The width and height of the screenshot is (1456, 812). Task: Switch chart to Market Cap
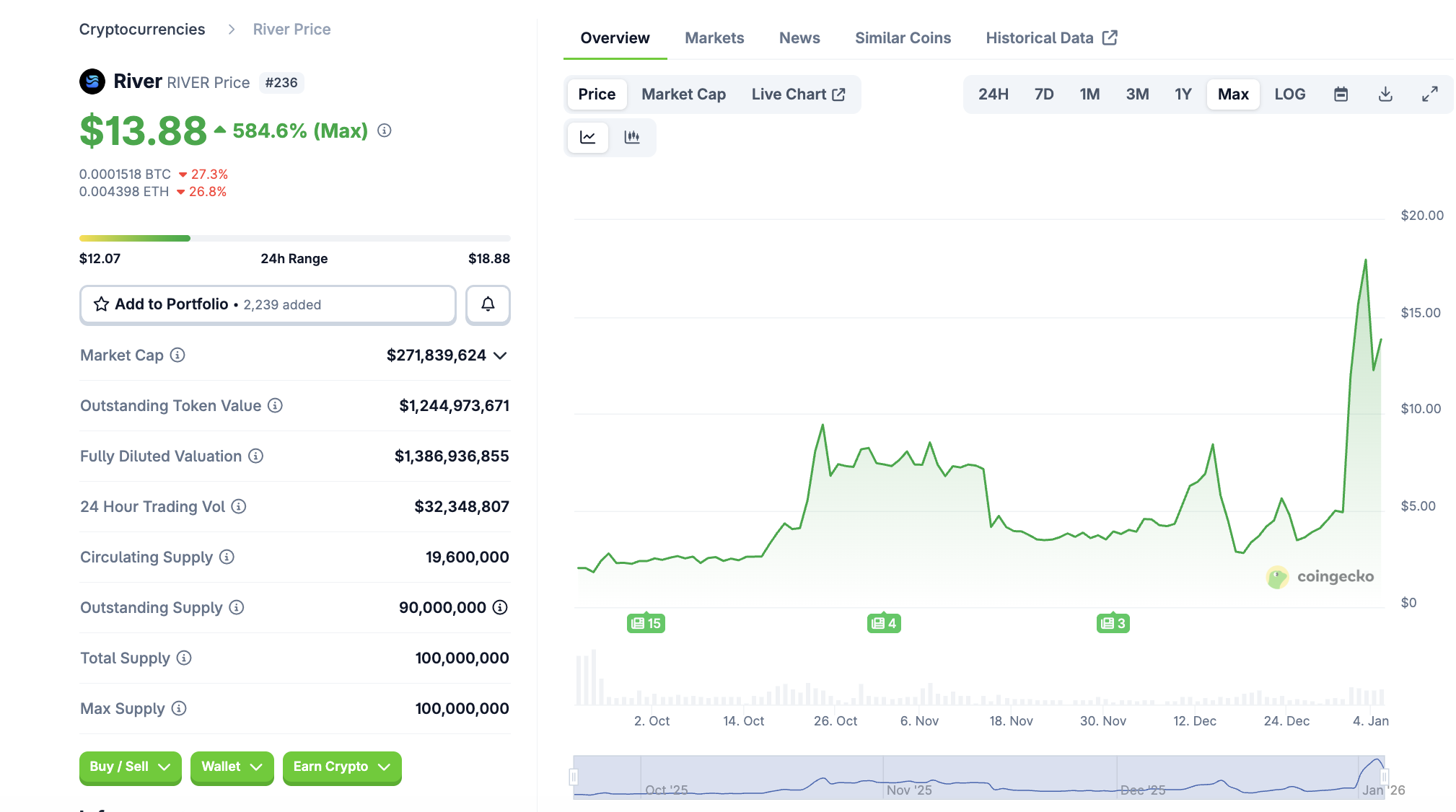pyautogui.click(x=683, y=94)
